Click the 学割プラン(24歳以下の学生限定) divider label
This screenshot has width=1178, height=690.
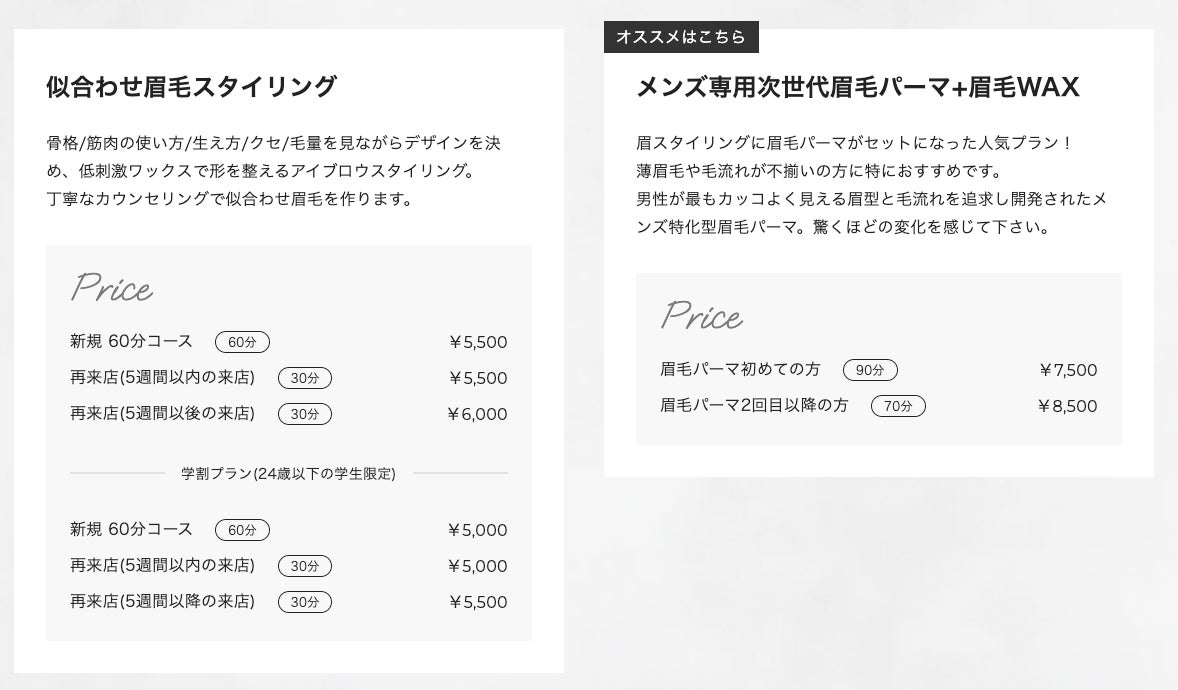[288, 473]
